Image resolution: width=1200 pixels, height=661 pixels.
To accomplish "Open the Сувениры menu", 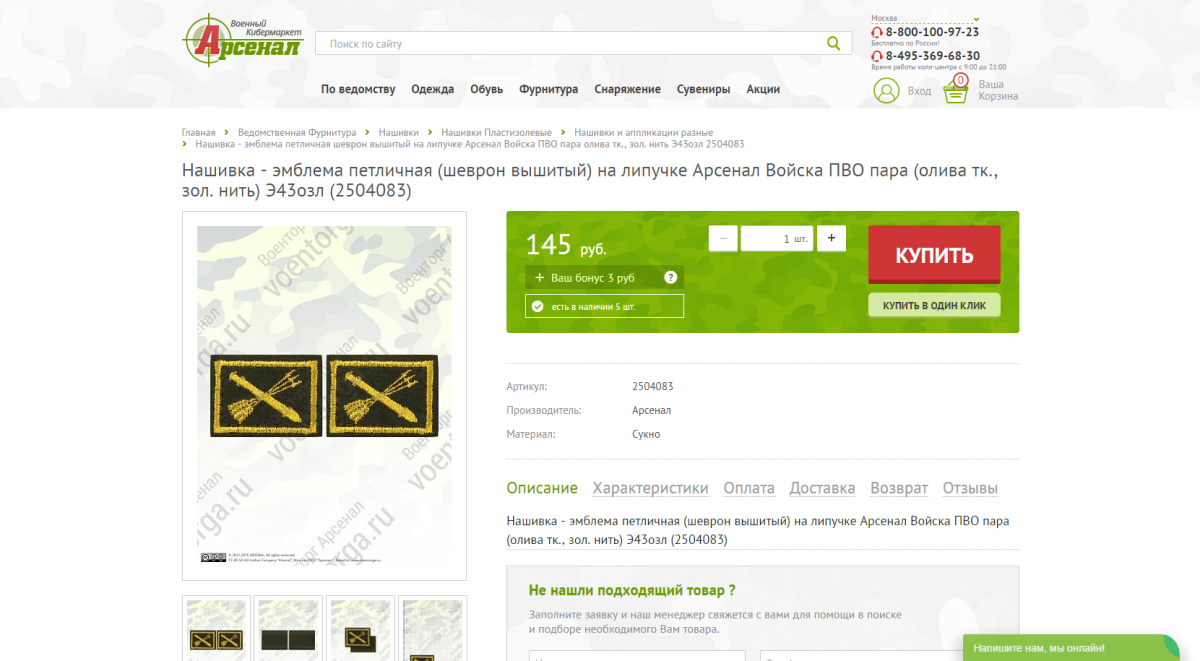I will tap(703, 89).
